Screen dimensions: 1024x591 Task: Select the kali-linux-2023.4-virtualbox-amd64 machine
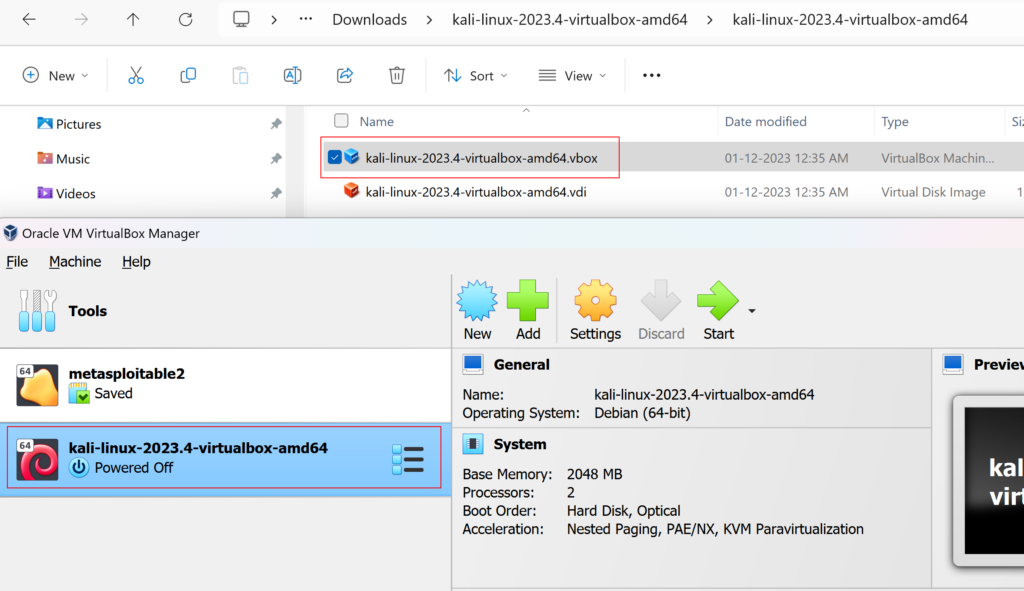pos(224,458)
